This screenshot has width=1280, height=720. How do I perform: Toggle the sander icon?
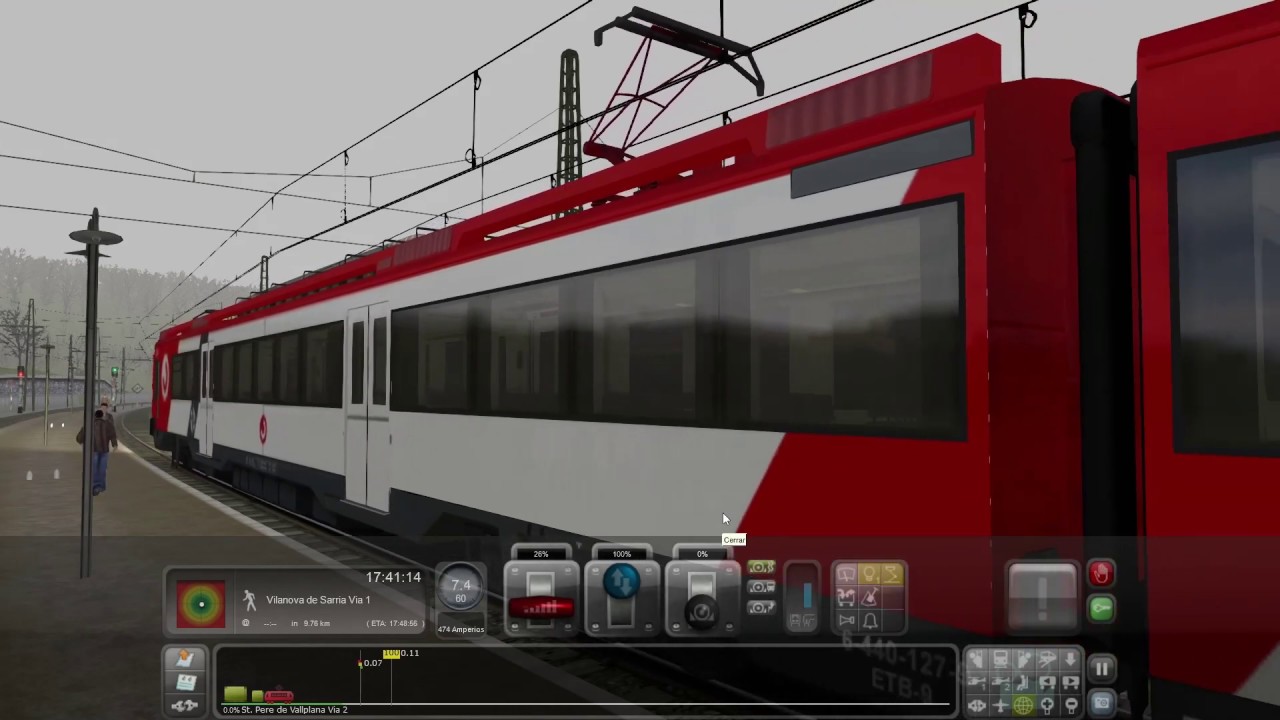[869, 597]
